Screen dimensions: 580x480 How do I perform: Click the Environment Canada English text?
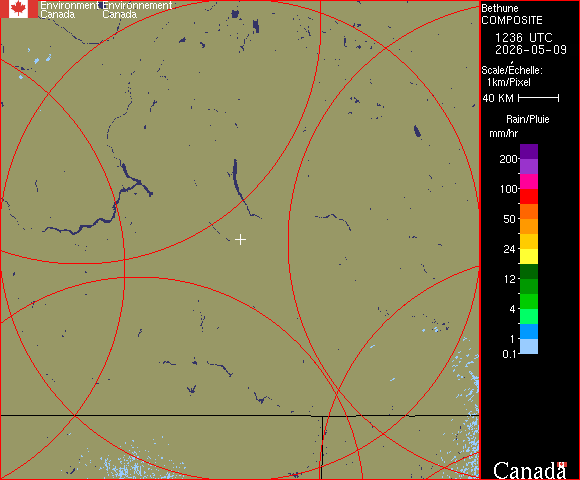pos(70,10)
